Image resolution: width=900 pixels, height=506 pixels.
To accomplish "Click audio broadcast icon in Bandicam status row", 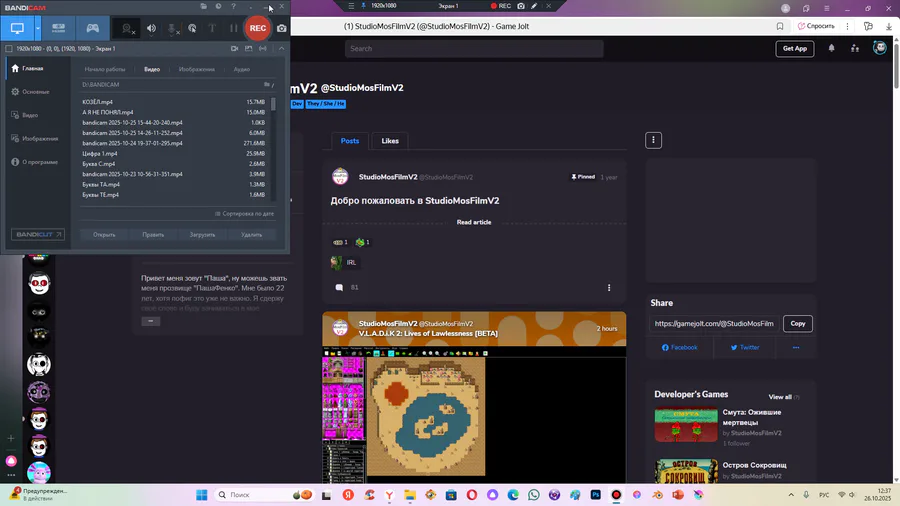I will pyautogui.click(x=263, y=49).
